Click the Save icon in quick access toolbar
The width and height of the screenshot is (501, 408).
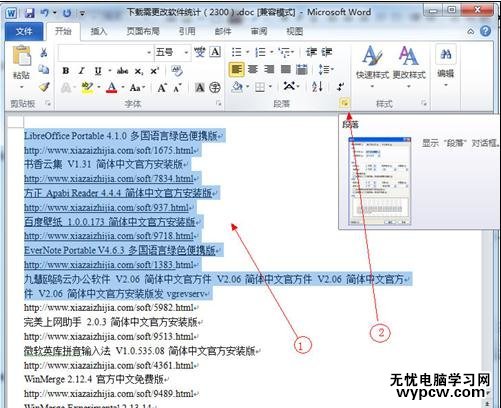click(x=30, y=13)
